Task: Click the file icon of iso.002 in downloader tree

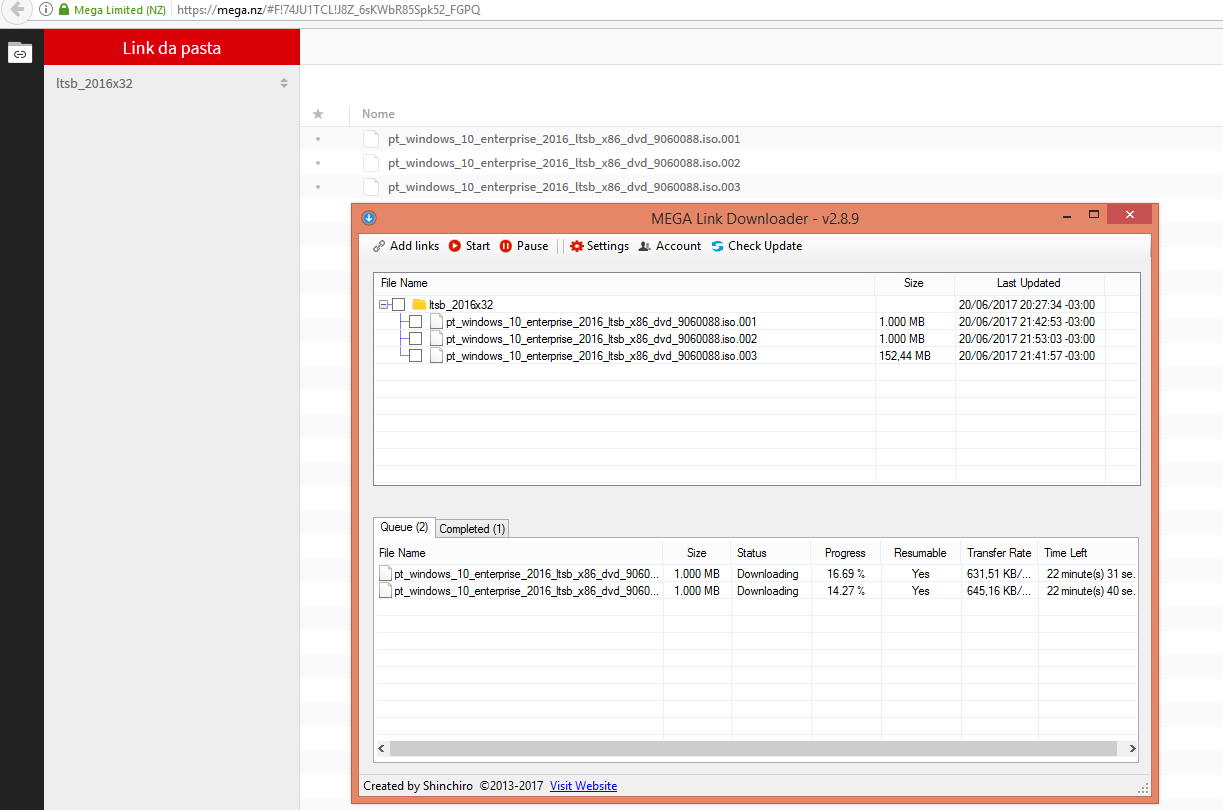Action: [436, 339]
